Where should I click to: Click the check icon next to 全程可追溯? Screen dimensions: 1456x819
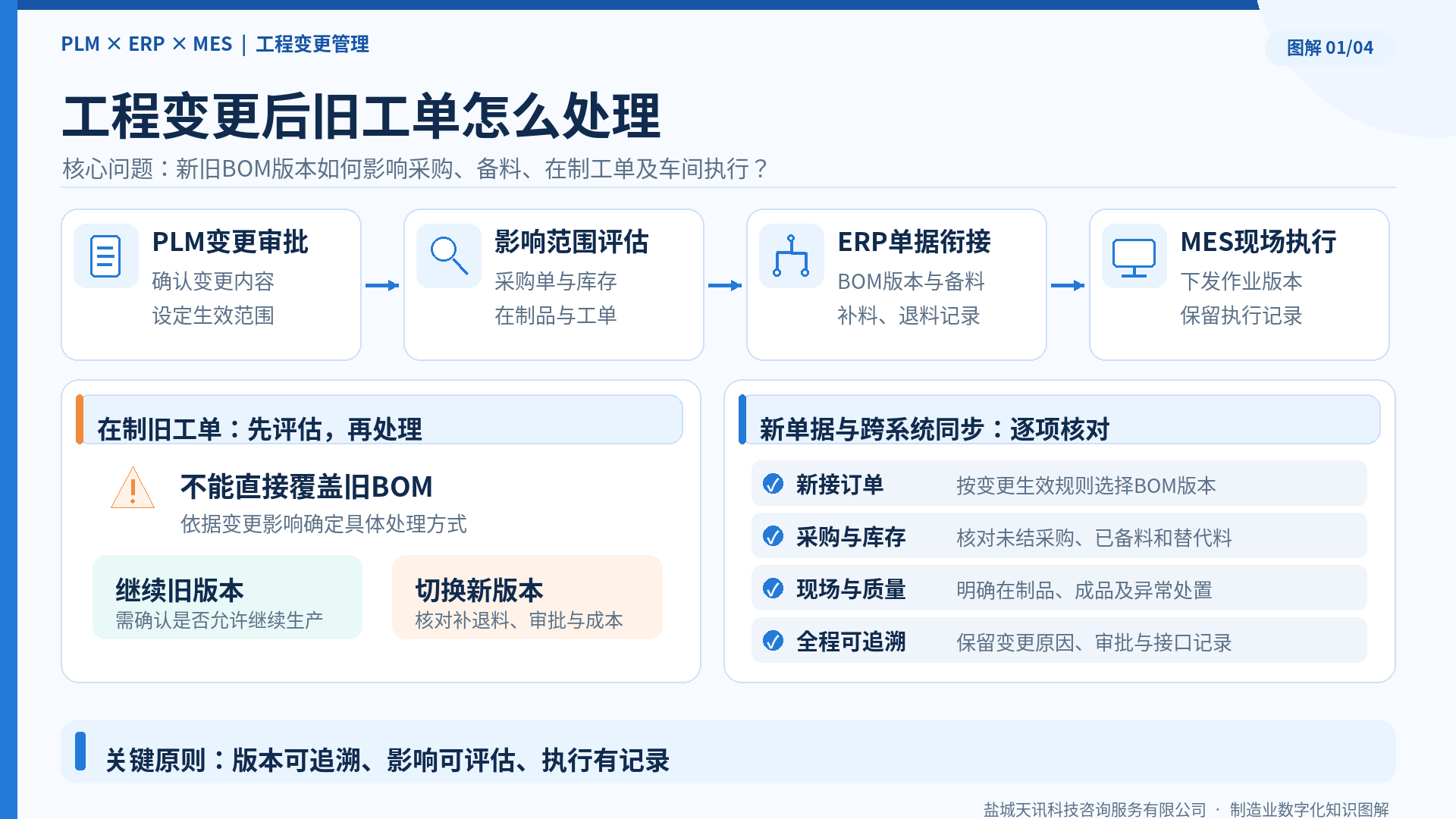tap(773, 641)
